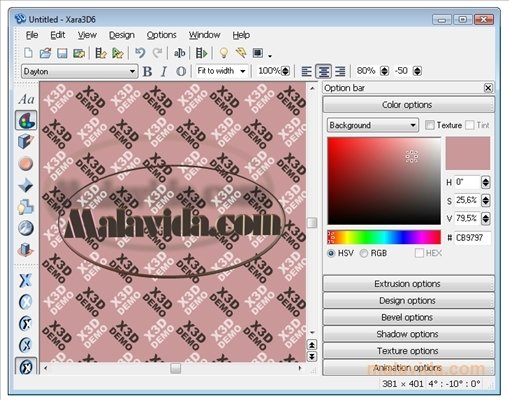
Task: Click the light bulb lighting icon
Action: tap(224, 53)
